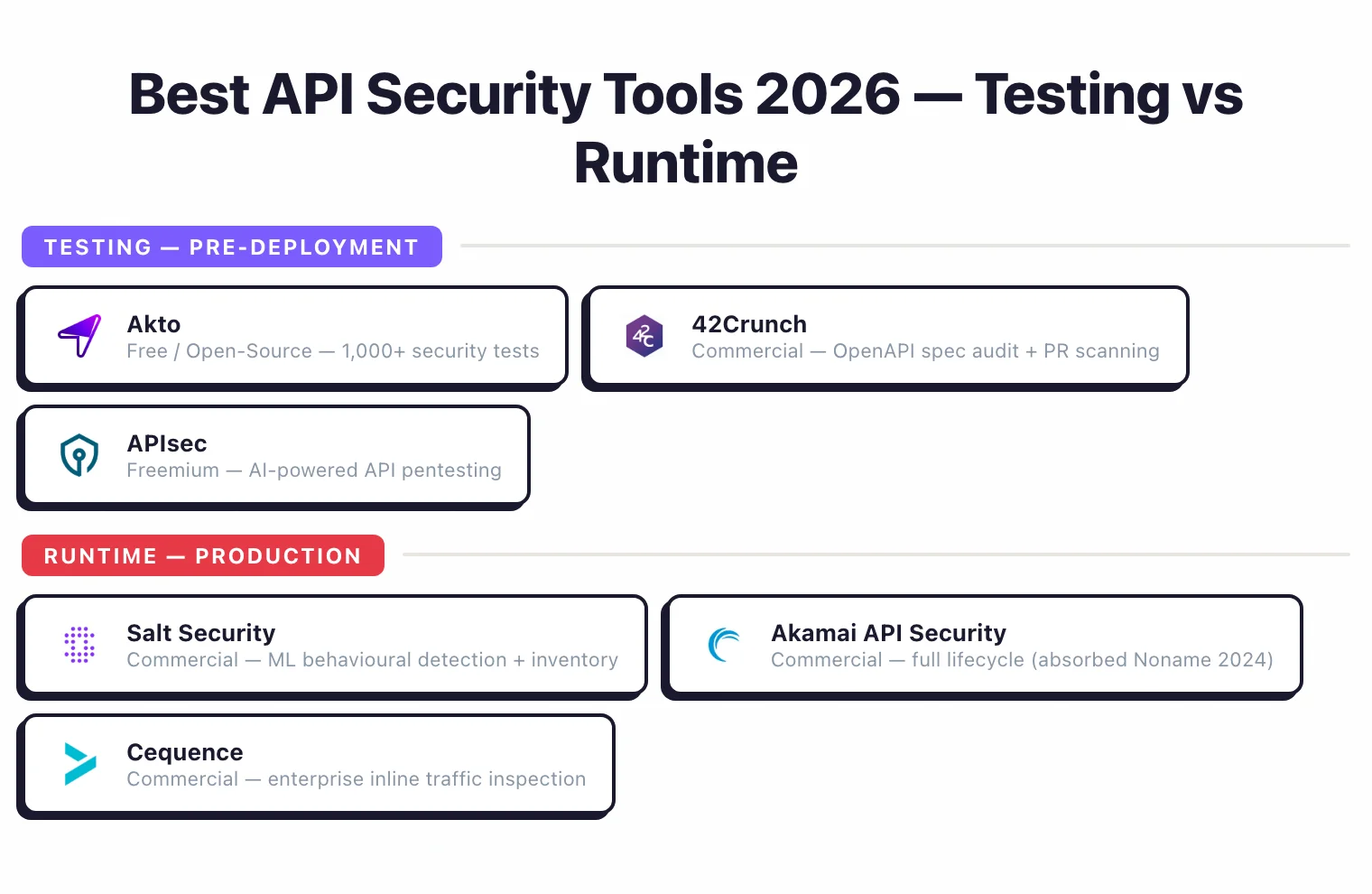
Task: Click the 42Crunch card title
Action: (749, 324)
